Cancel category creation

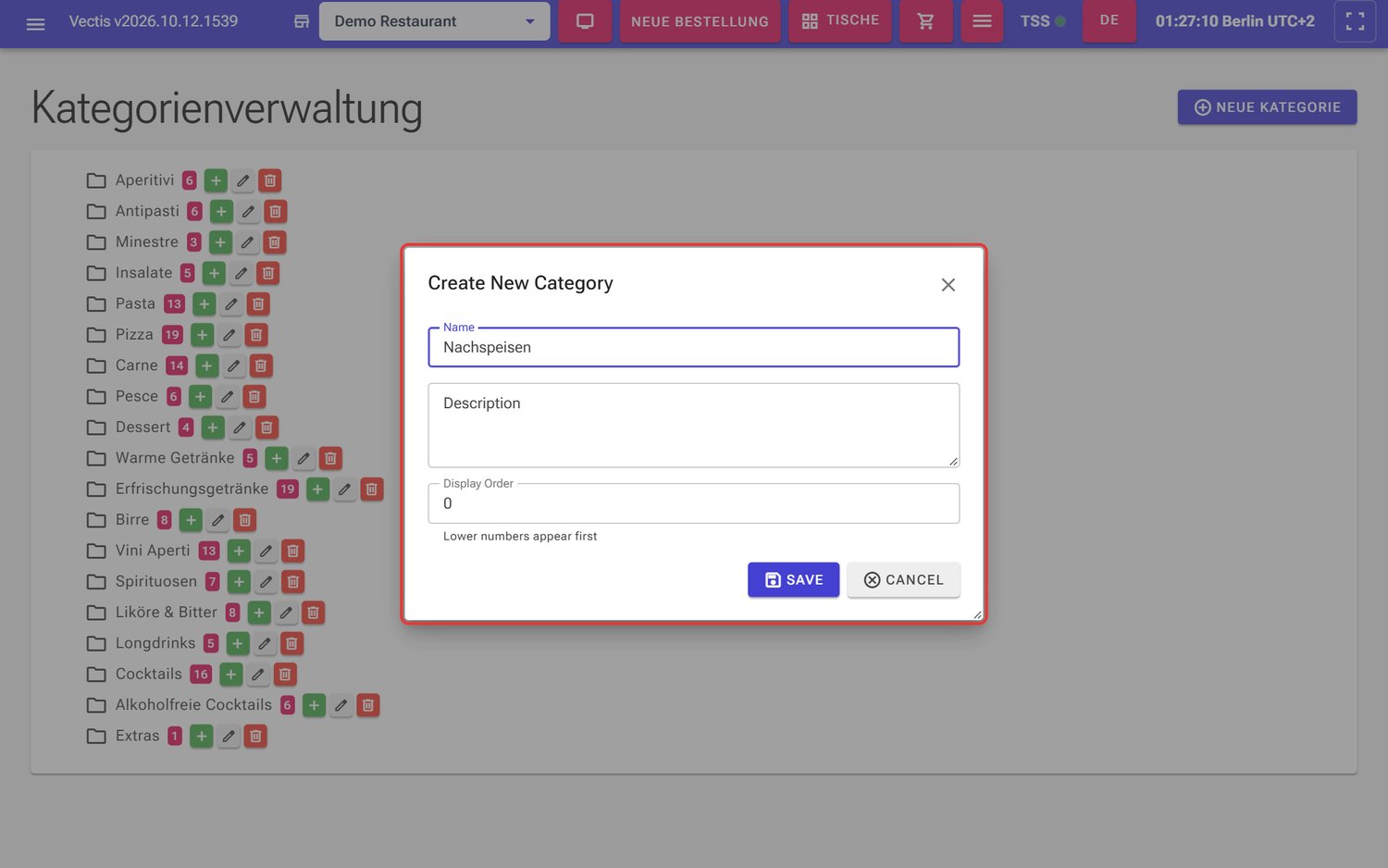(x=903, y=580)
